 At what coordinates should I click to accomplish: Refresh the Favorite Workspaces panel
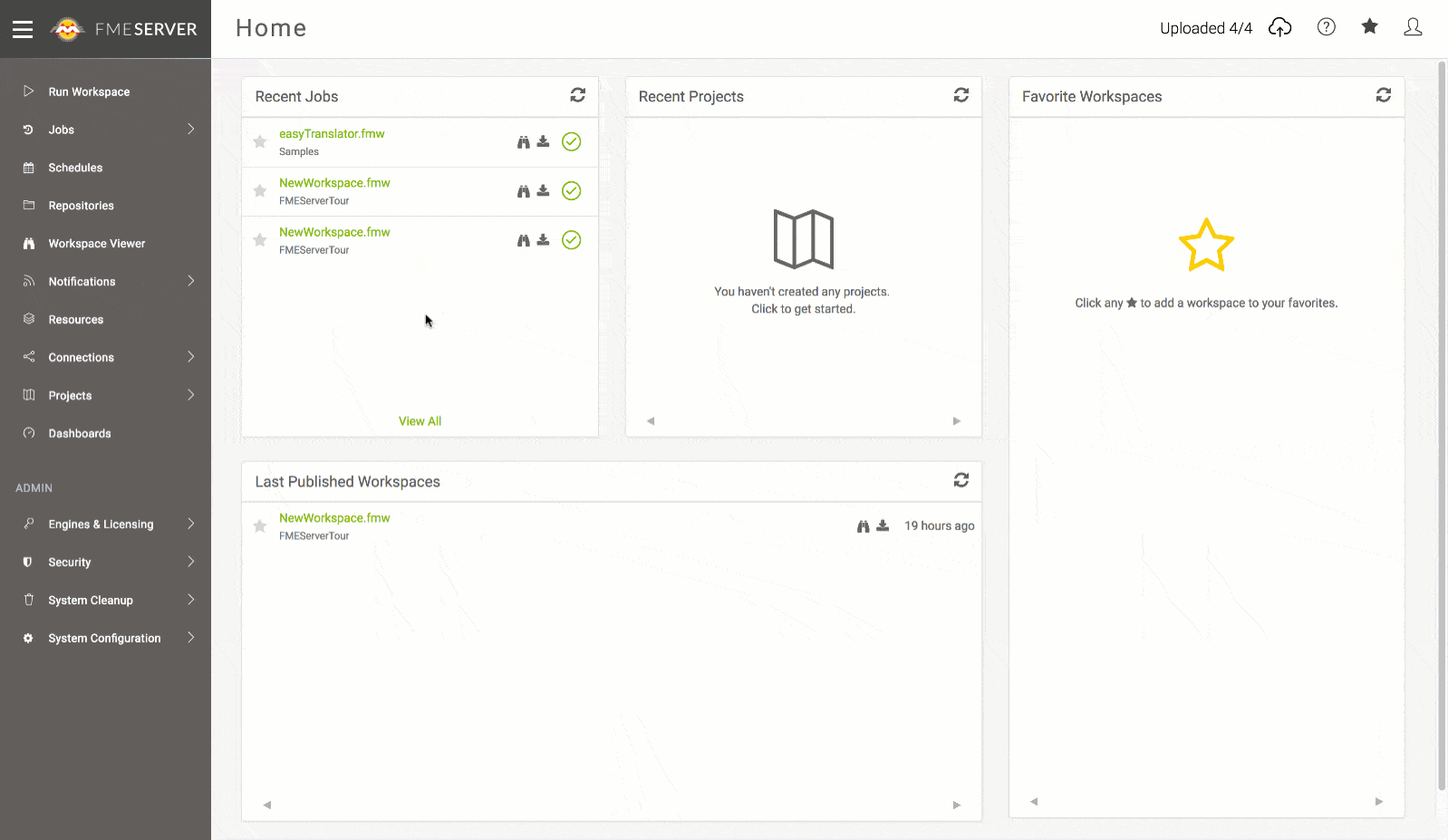[1384, 95]
